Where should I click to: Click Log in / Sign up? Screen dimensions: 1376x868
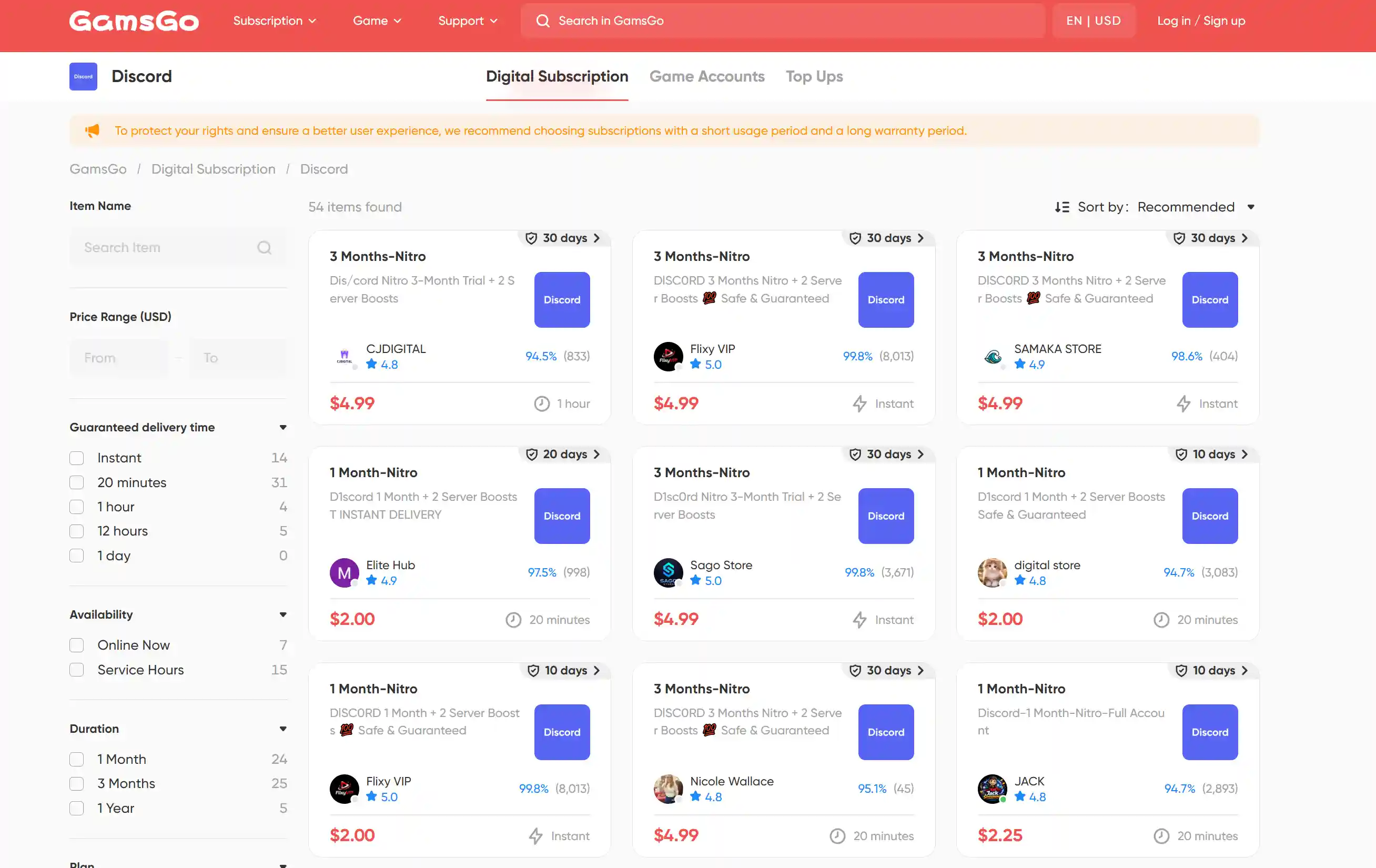pyautogui.click(x=1200, y=21)
